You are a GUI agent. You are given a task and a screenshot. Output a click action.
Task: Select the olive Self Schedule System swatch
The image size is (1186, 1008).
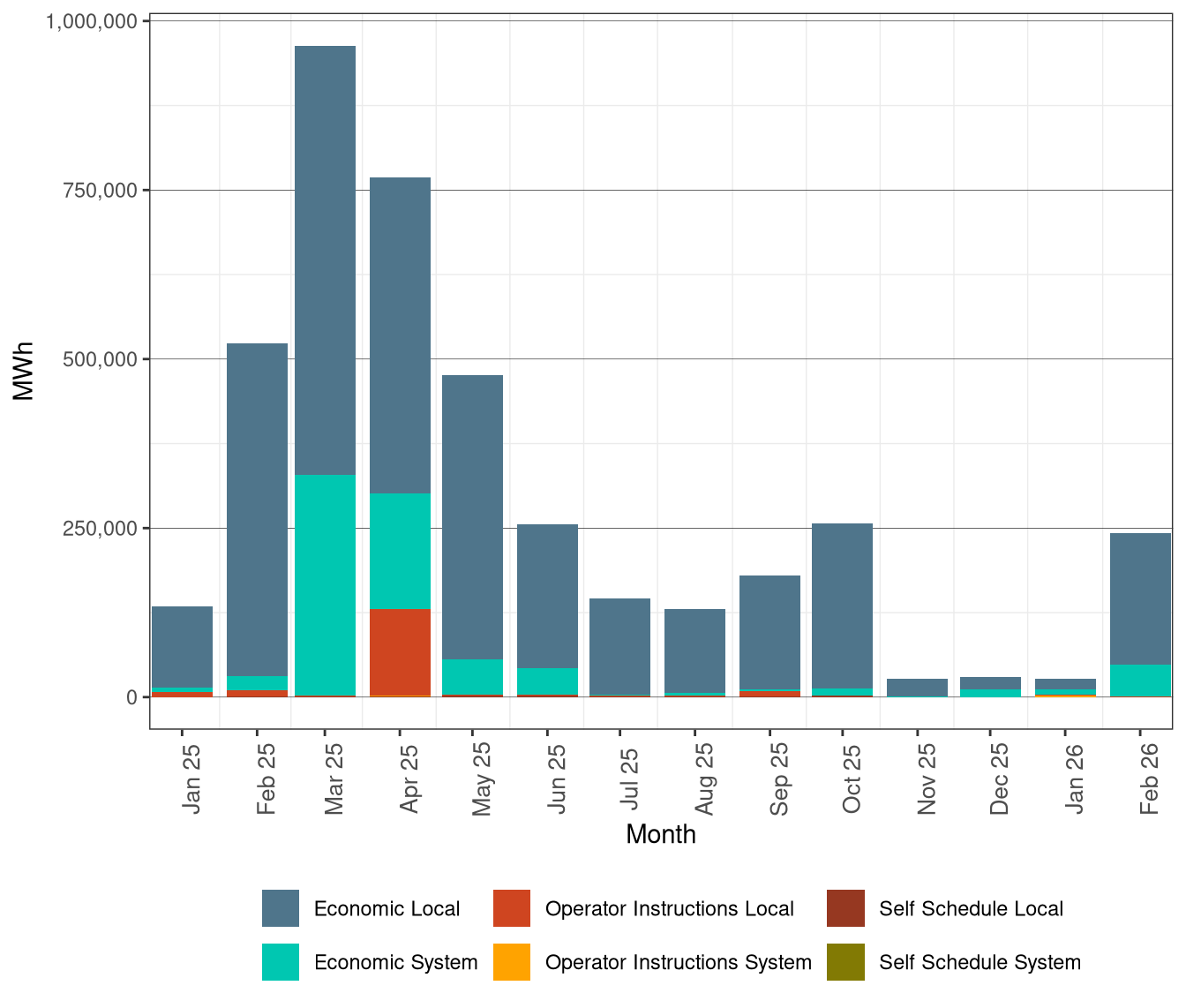pyautogui.click(x=844, y=963)
